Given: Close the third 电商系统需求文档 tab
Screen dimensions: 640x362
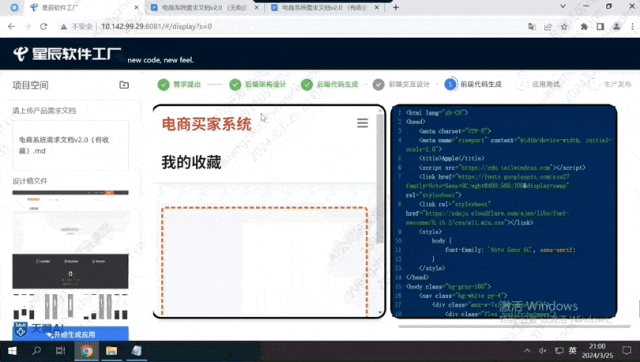Looking at the screenshot, I should (376, 8).
